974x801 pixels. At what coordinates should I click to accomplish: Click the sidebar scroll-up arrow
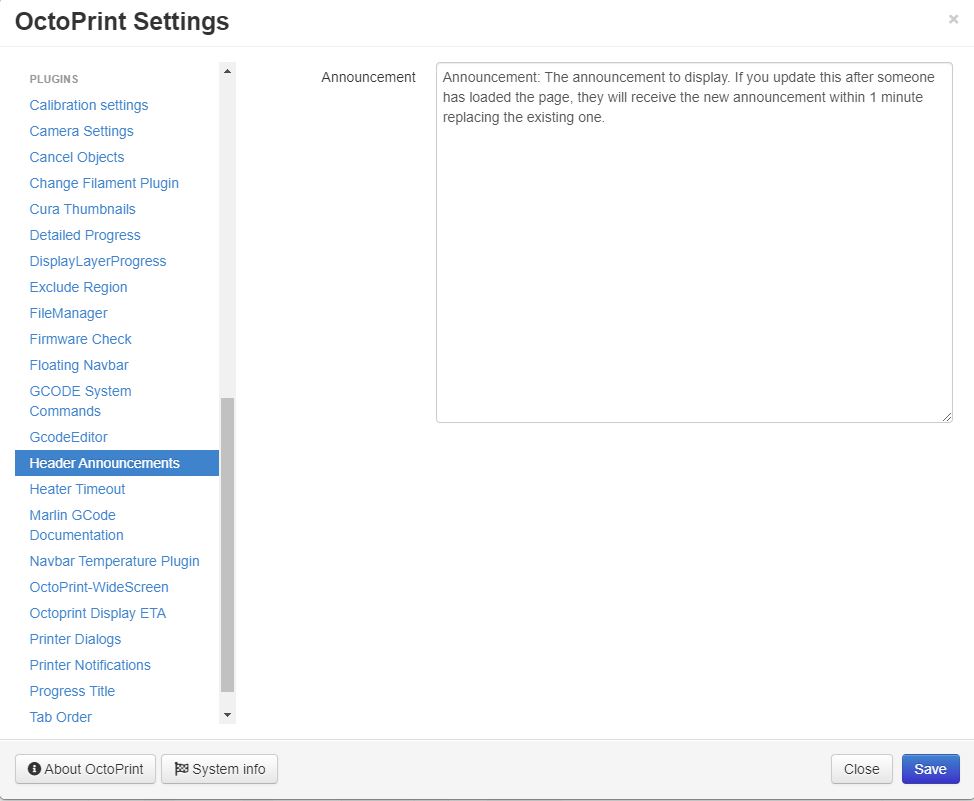(227, 71)
